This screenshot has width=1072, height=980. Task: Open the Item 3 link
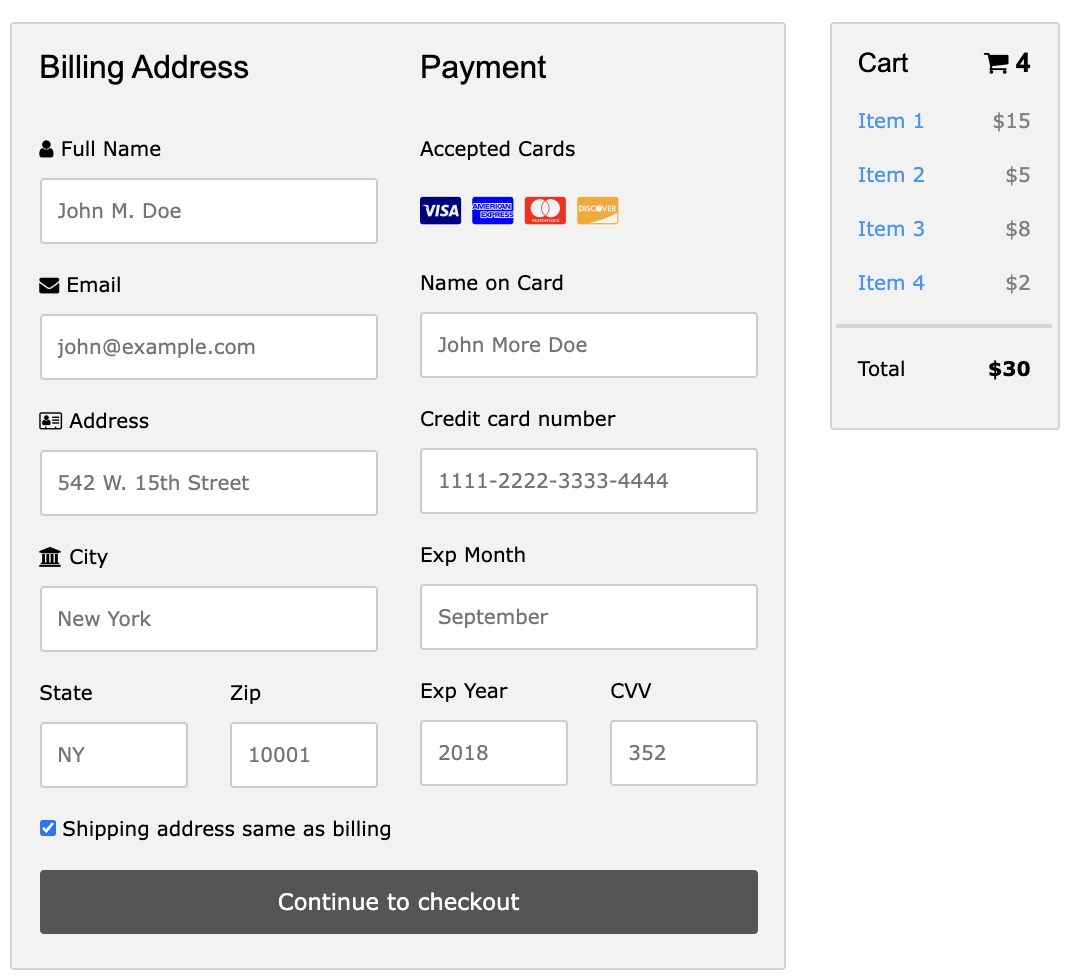click(889, 228)
